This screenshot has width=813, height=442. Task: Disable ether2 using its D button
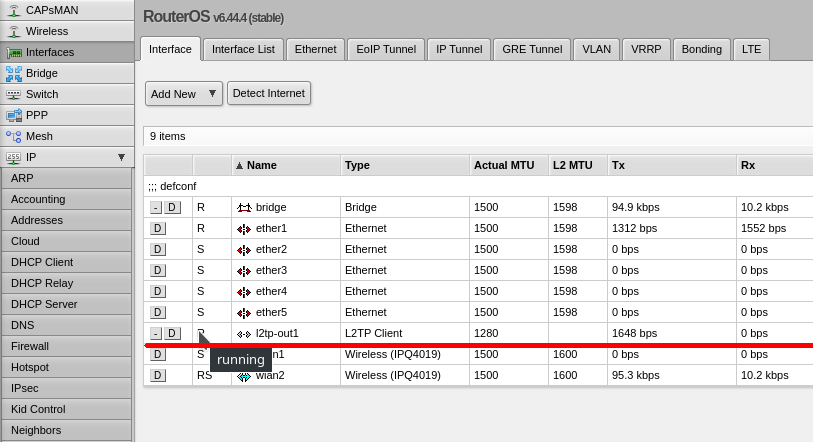tap(158, 250)
